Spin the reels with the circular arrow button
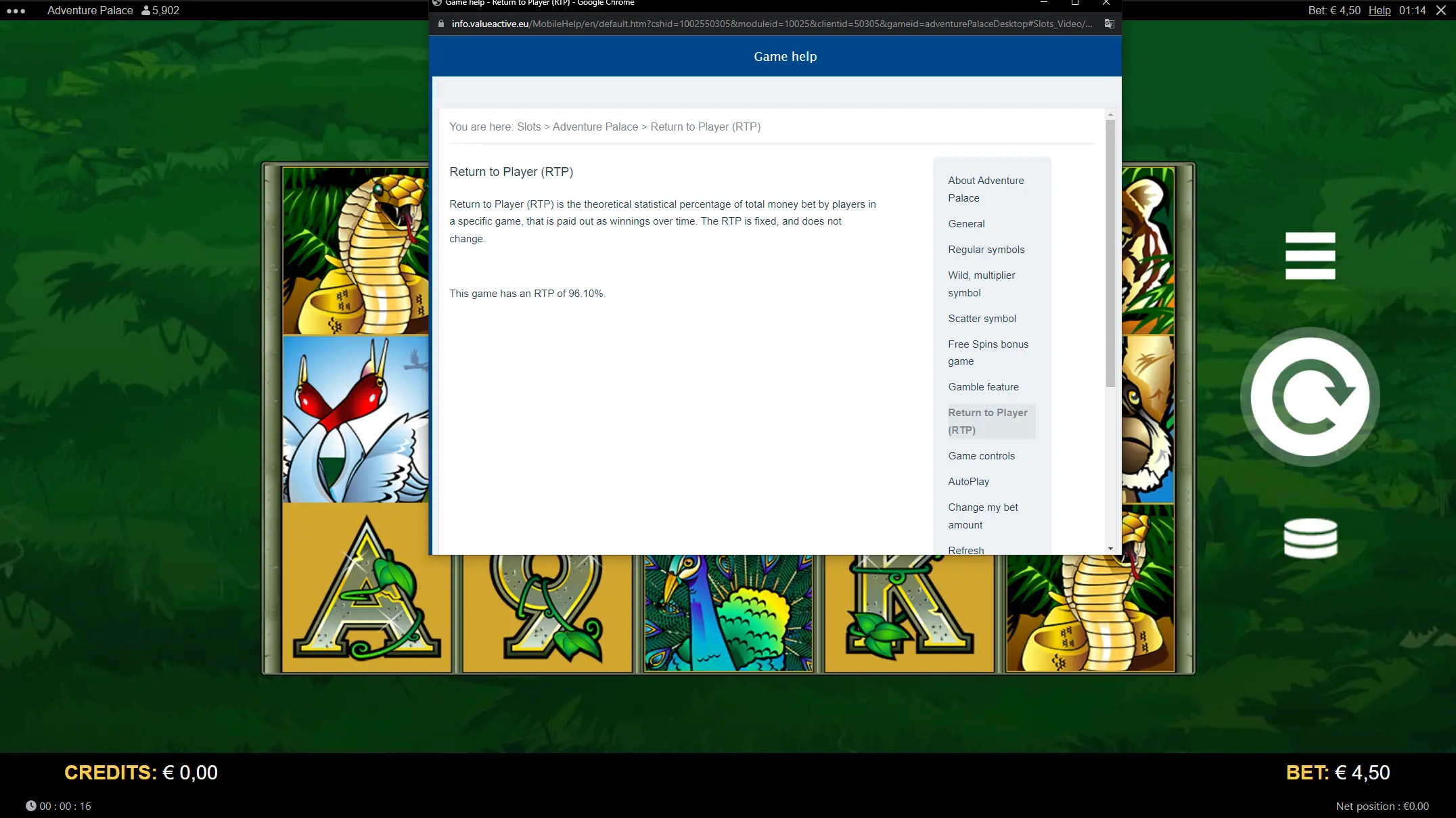The height and width of the screenshot is (818, 1456). point(1310,397)
